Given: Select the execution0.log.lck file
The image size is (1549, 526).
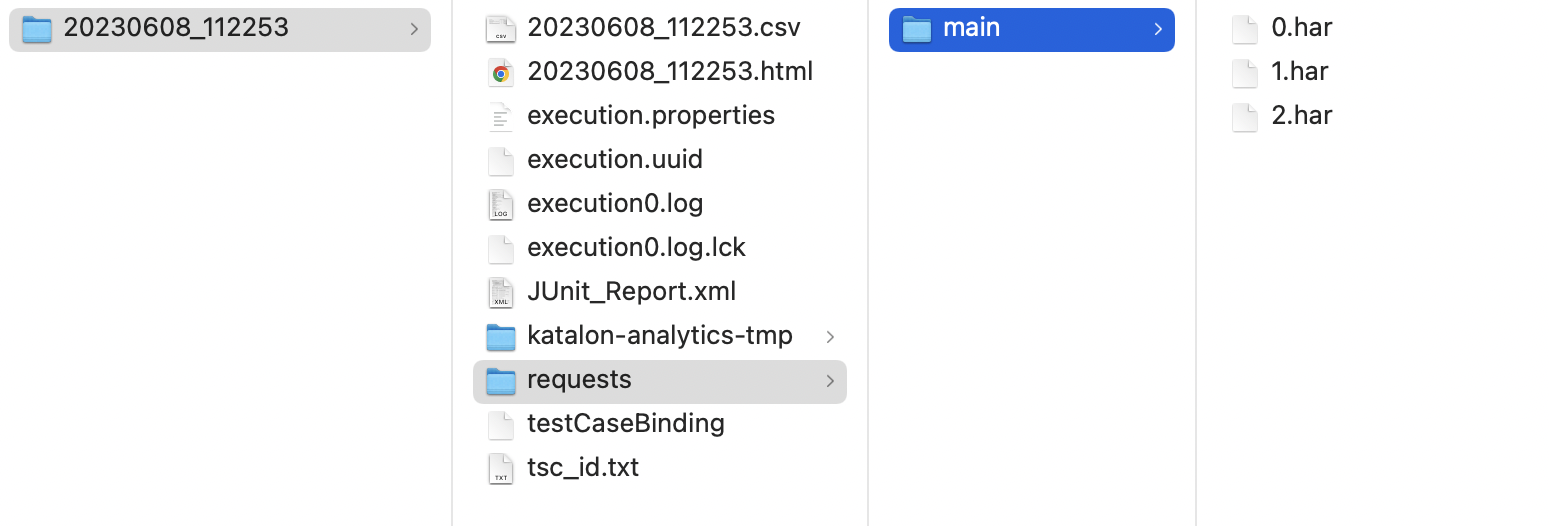Looking at the screenshot, I should (636, 248).
